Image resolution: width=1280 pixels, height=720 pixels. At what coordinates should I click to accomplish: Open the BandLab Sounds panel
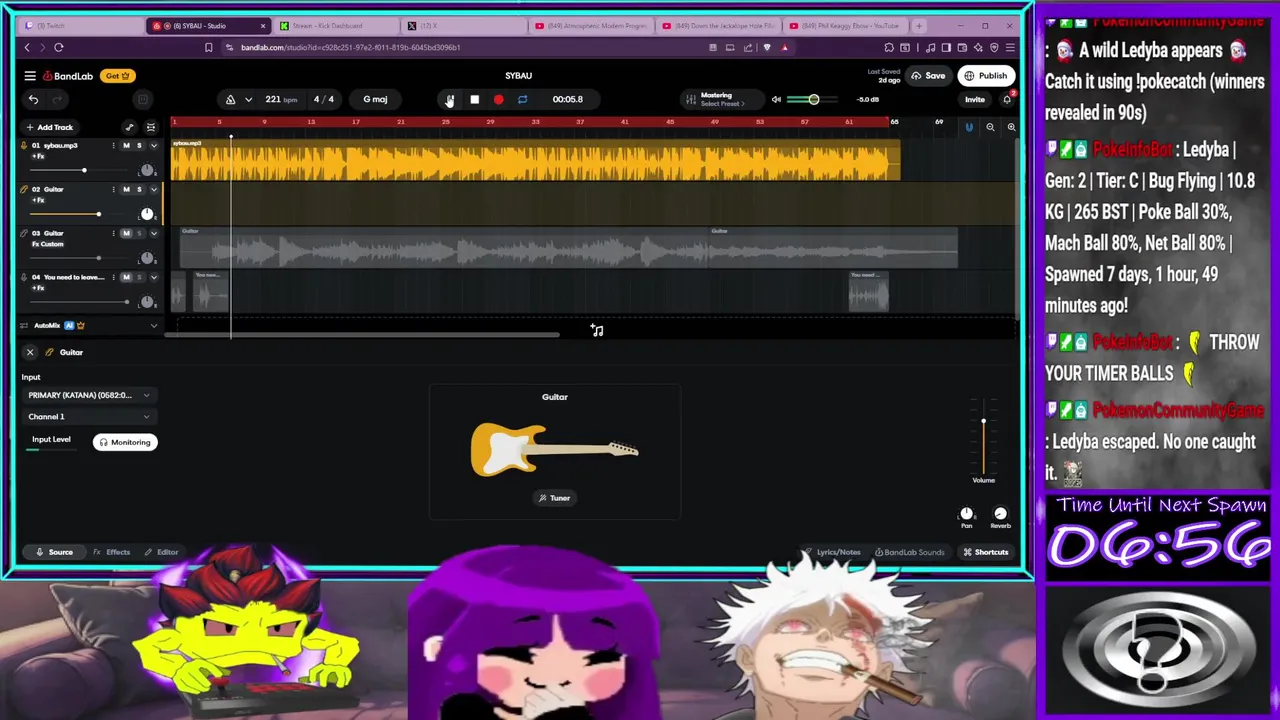(x=909, y=552)
